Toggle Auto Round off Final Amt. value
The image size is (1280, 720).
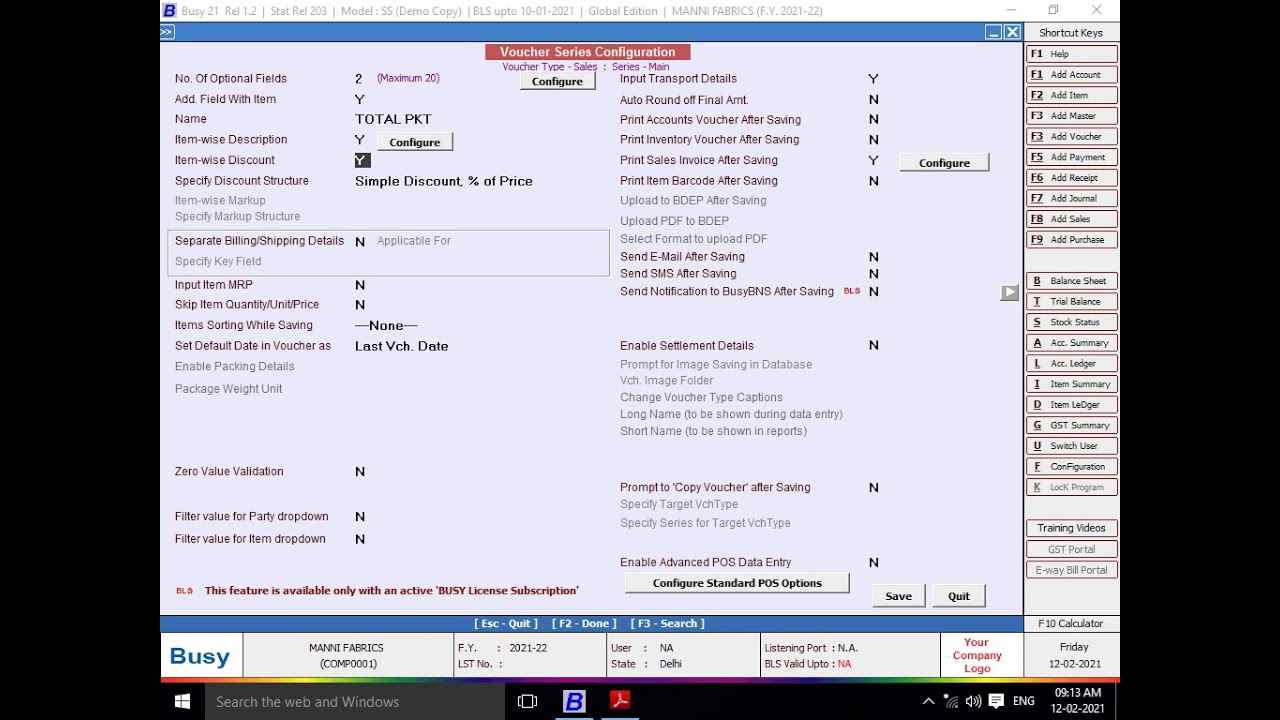pyautogui.click(x=874, y=100)
